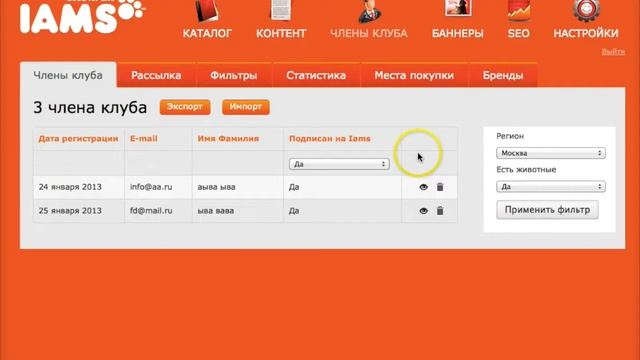640x360 pixels.
Task: Select the Баннеры menu item
Action: click(x=458, y=33)
